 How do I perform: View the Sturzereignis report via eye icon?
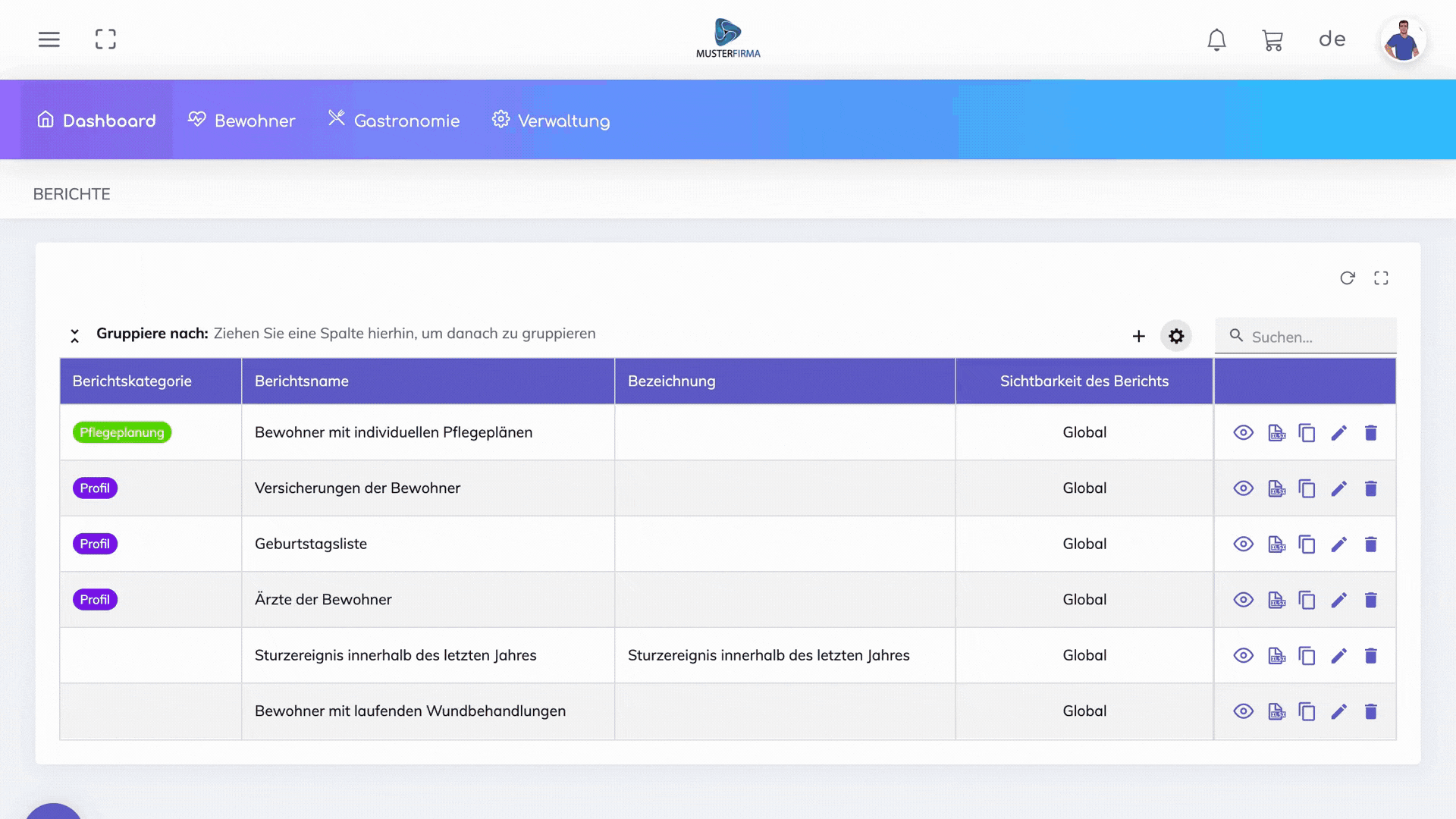pyautogui.click(x=1243, y=655)
